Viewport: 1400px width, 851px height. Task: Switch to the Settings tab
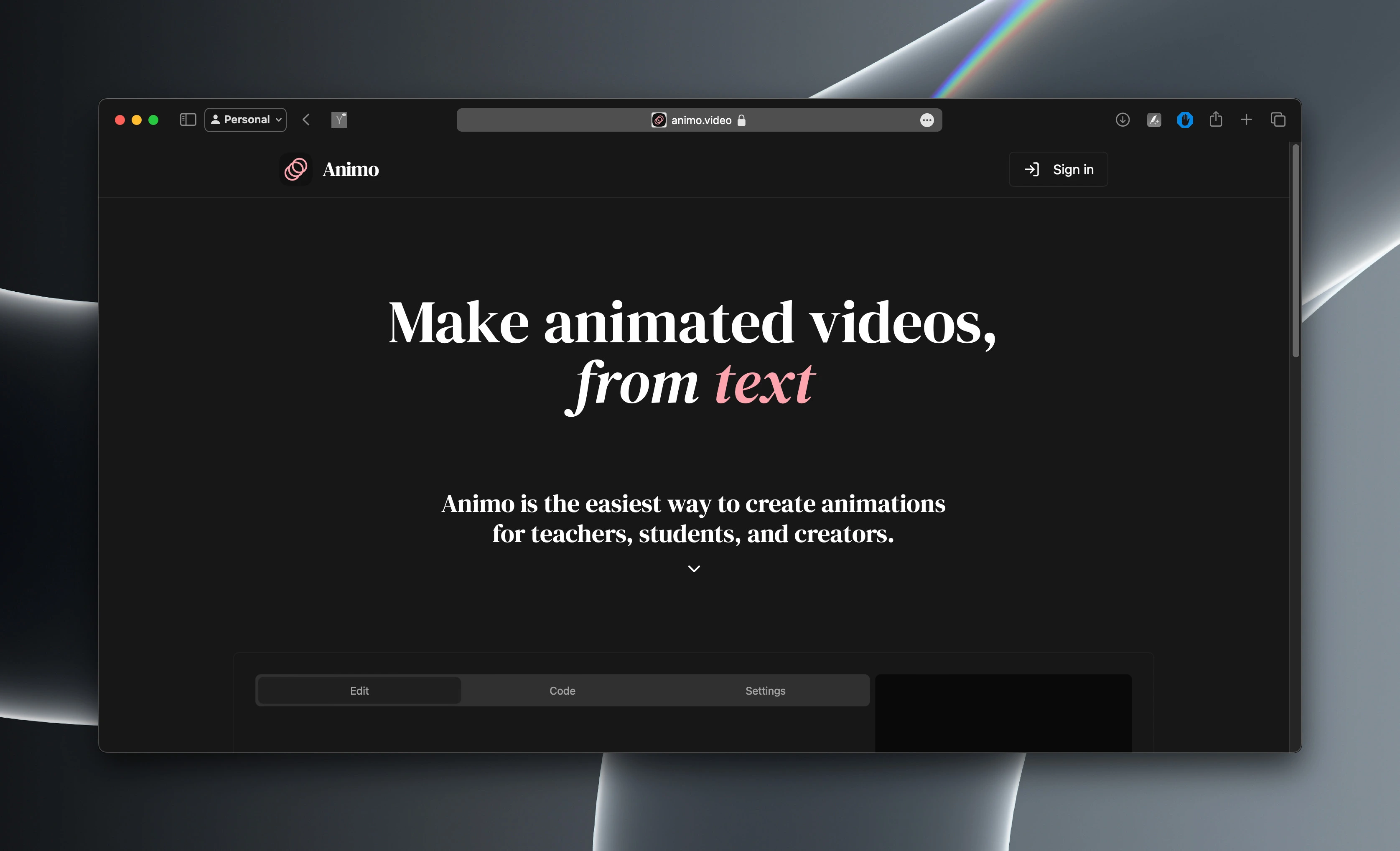click(x=765, y=691)
